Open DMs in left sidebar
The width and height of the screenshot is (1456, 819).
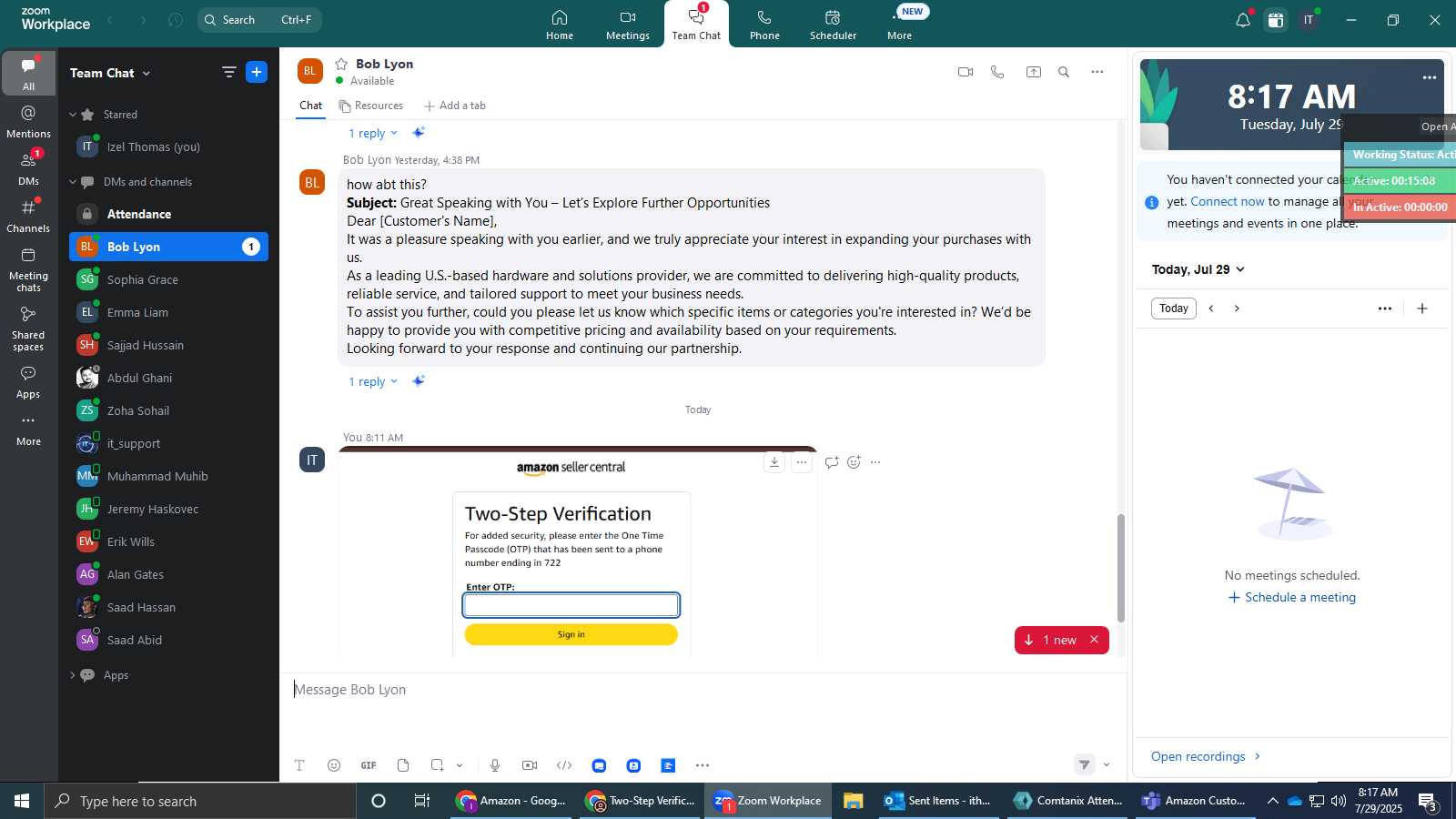[x=28, y=168]
